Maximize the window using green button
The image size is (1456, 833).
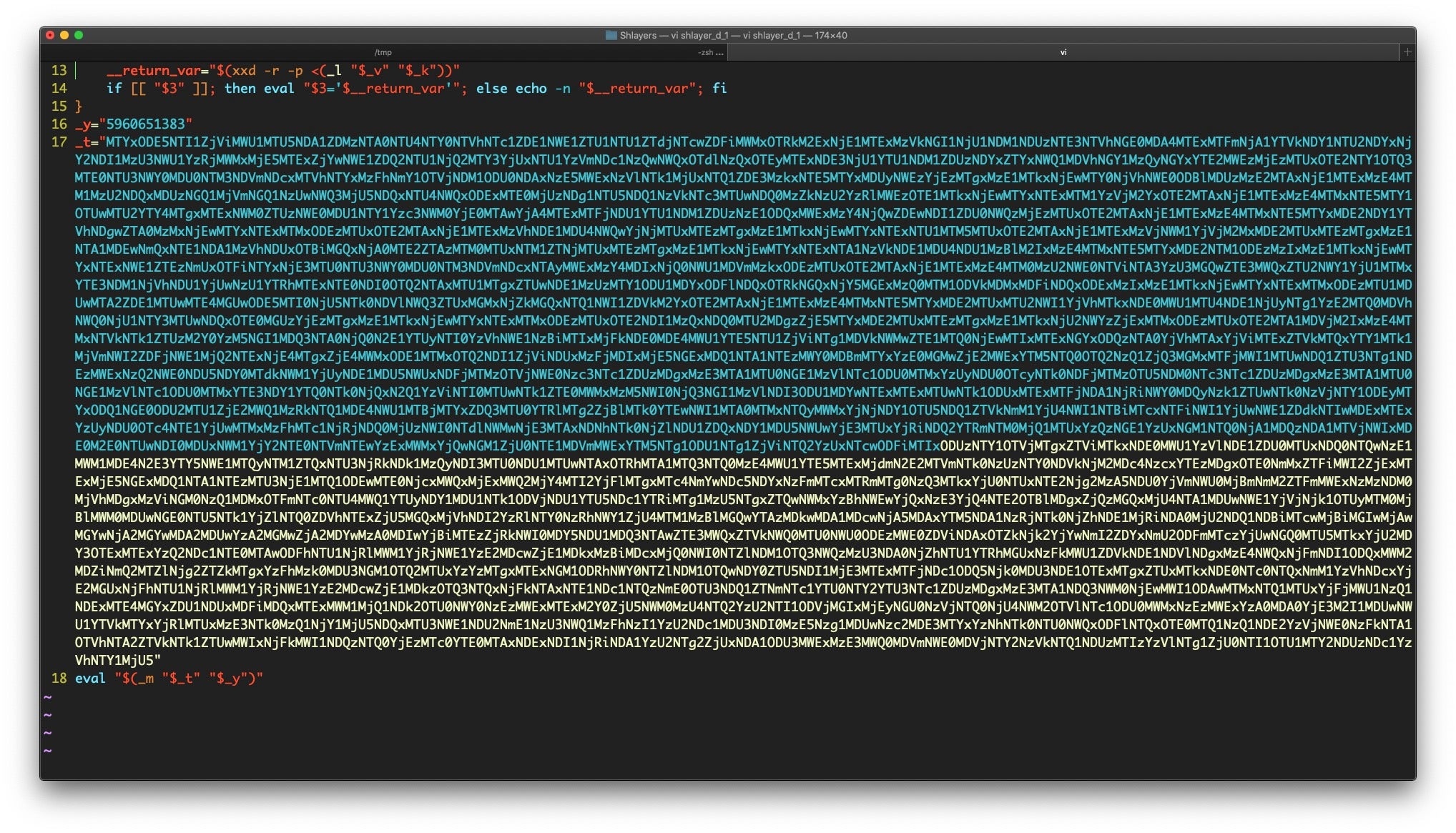(79, 35)
